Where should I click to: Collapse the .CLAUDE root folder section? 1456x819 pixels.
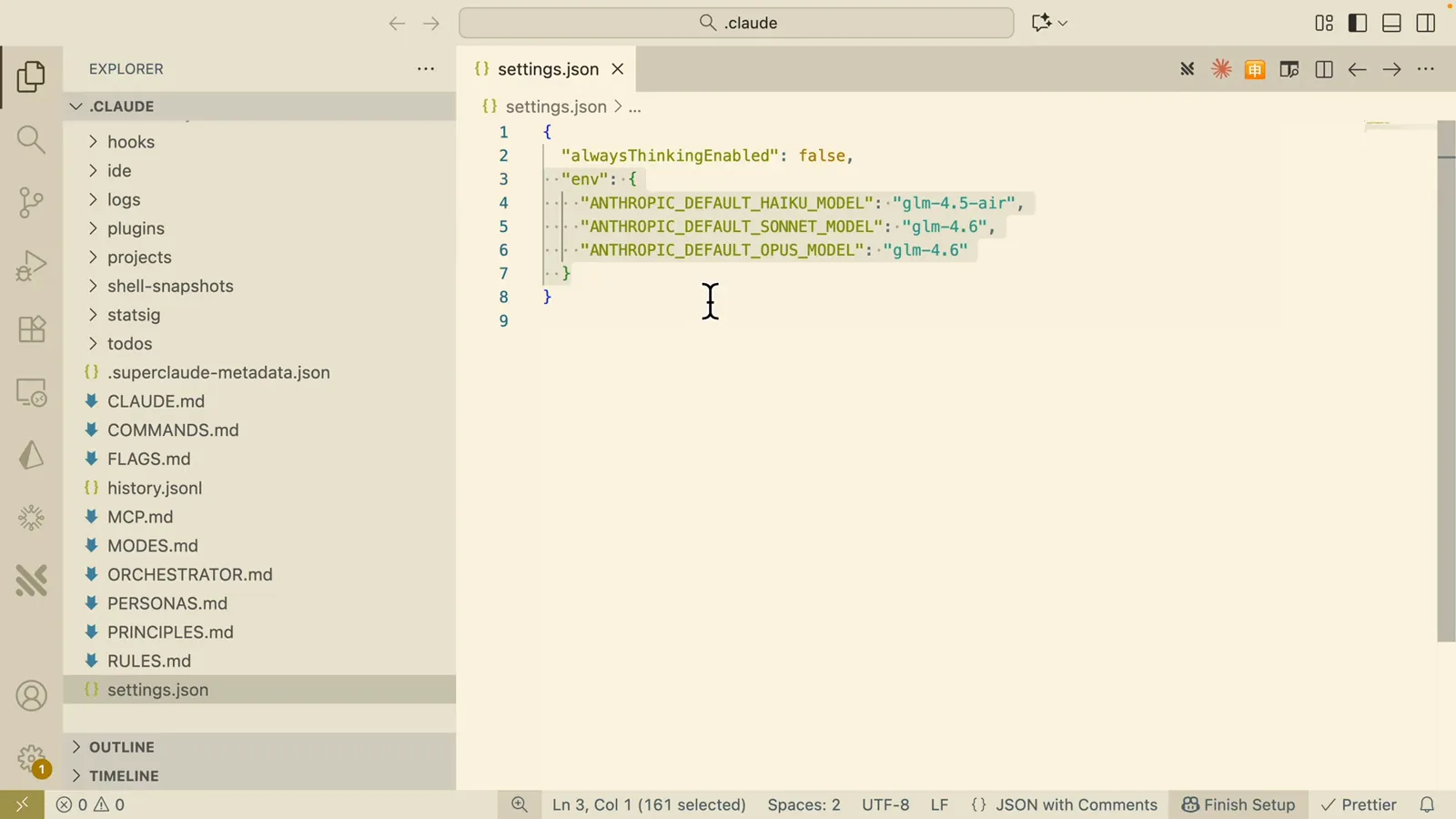tap(259, 106)
